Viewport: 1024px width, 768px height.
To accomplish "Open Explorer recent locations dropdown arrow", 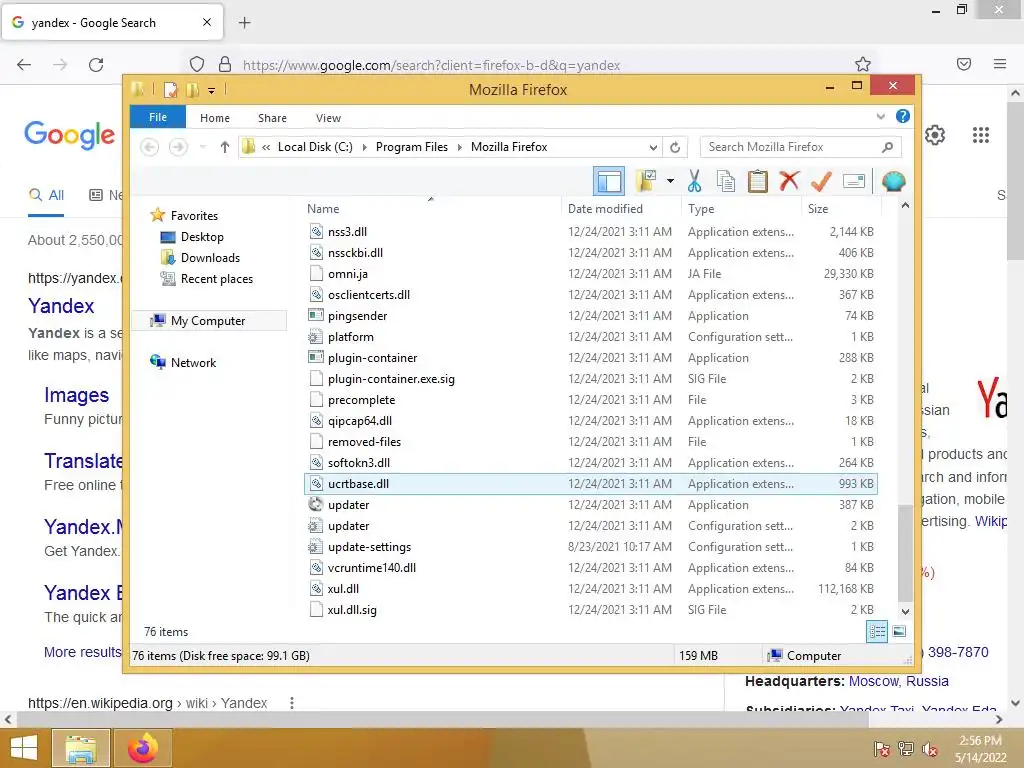I will coord(203,147).
